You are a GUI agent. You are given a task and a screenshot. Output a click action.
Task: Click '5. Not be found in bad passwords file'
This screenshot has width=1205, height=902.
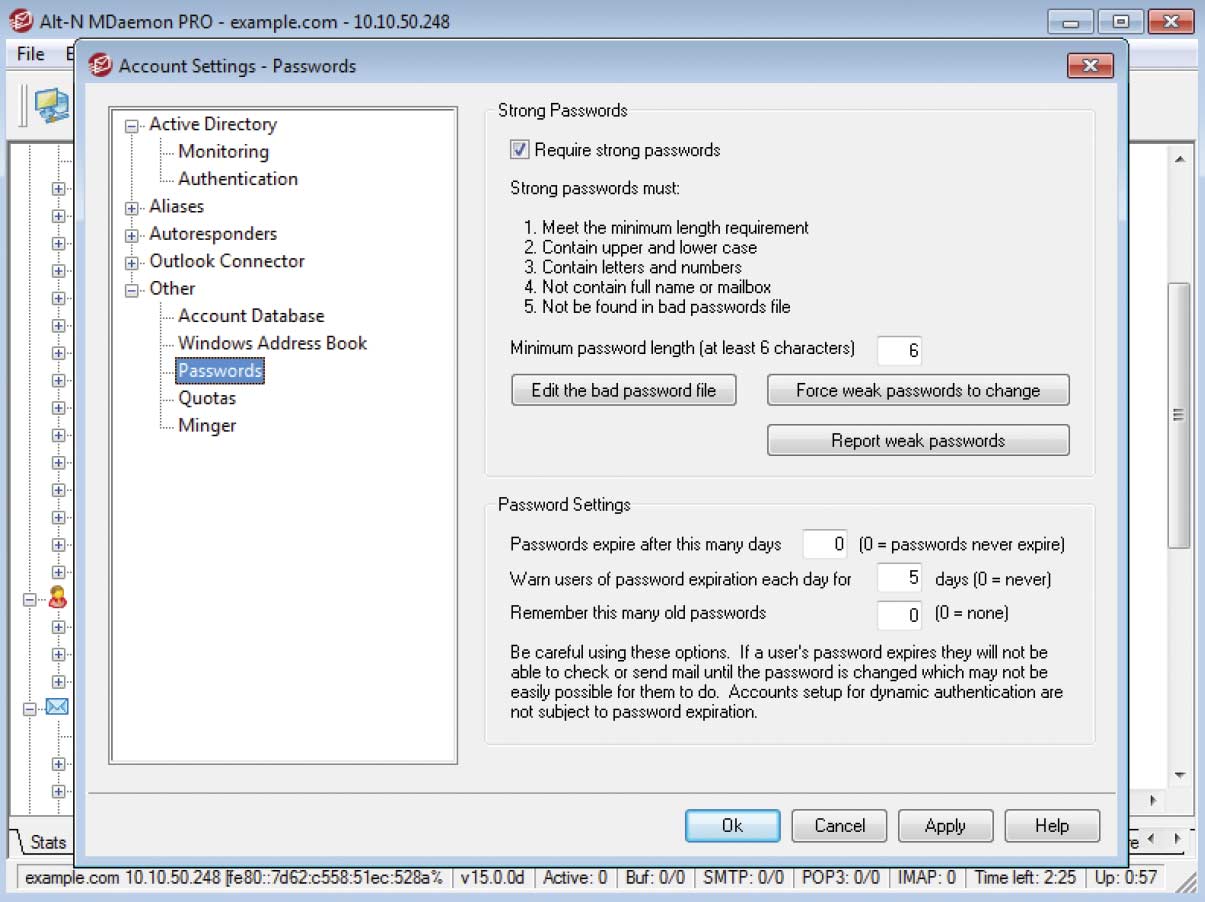click(658, 307)
